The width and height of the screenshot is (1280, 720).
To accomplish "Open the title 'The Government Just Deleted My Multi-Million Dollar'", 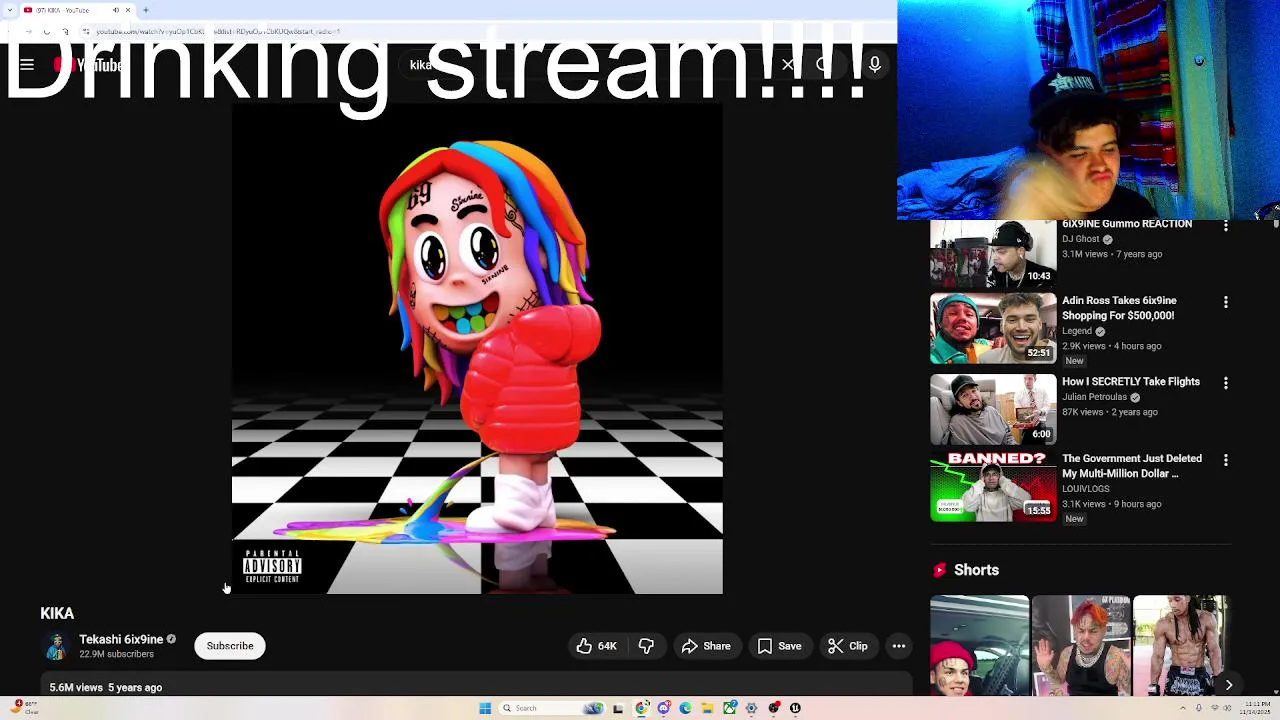I will 1132,466.
